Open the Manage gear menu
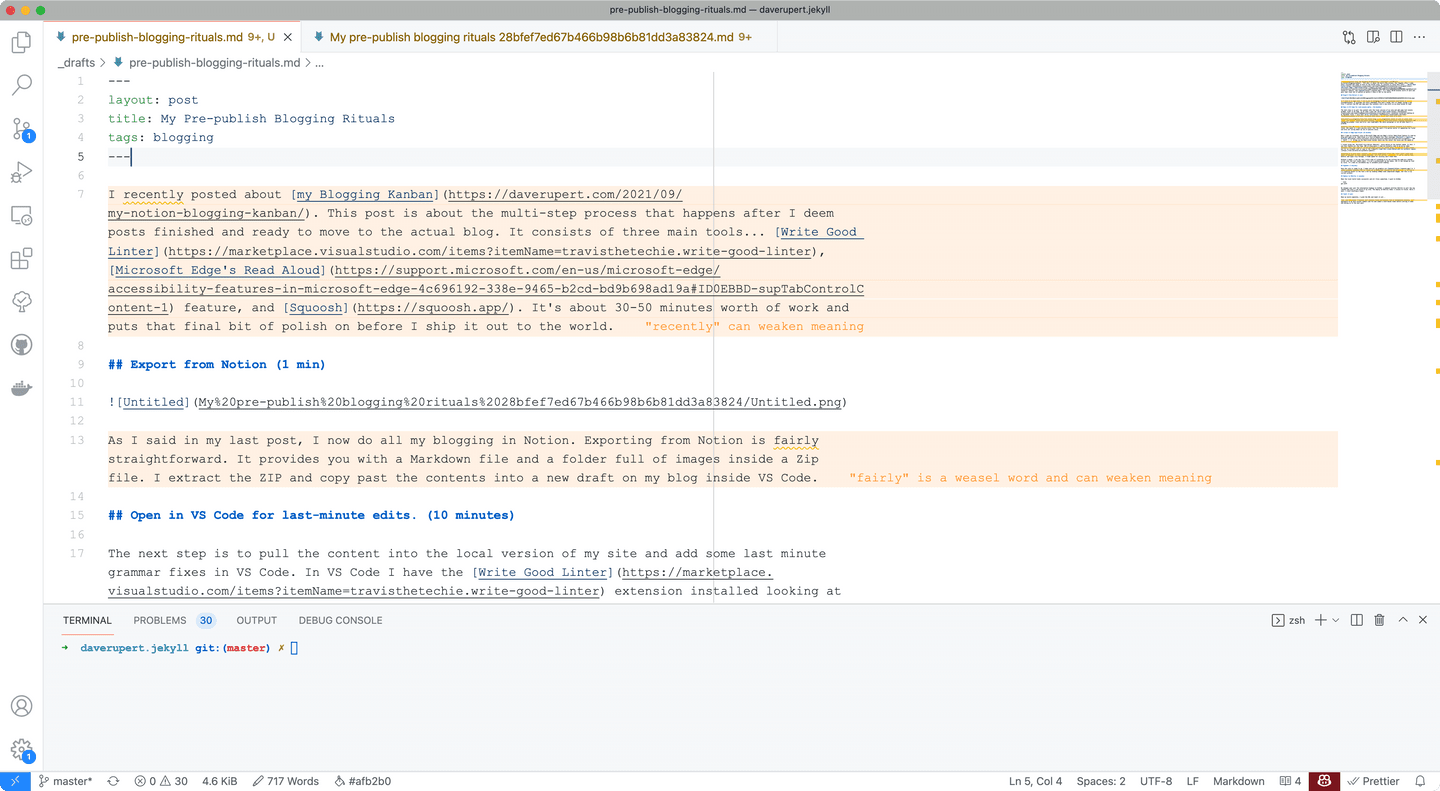 coord(22,749)
